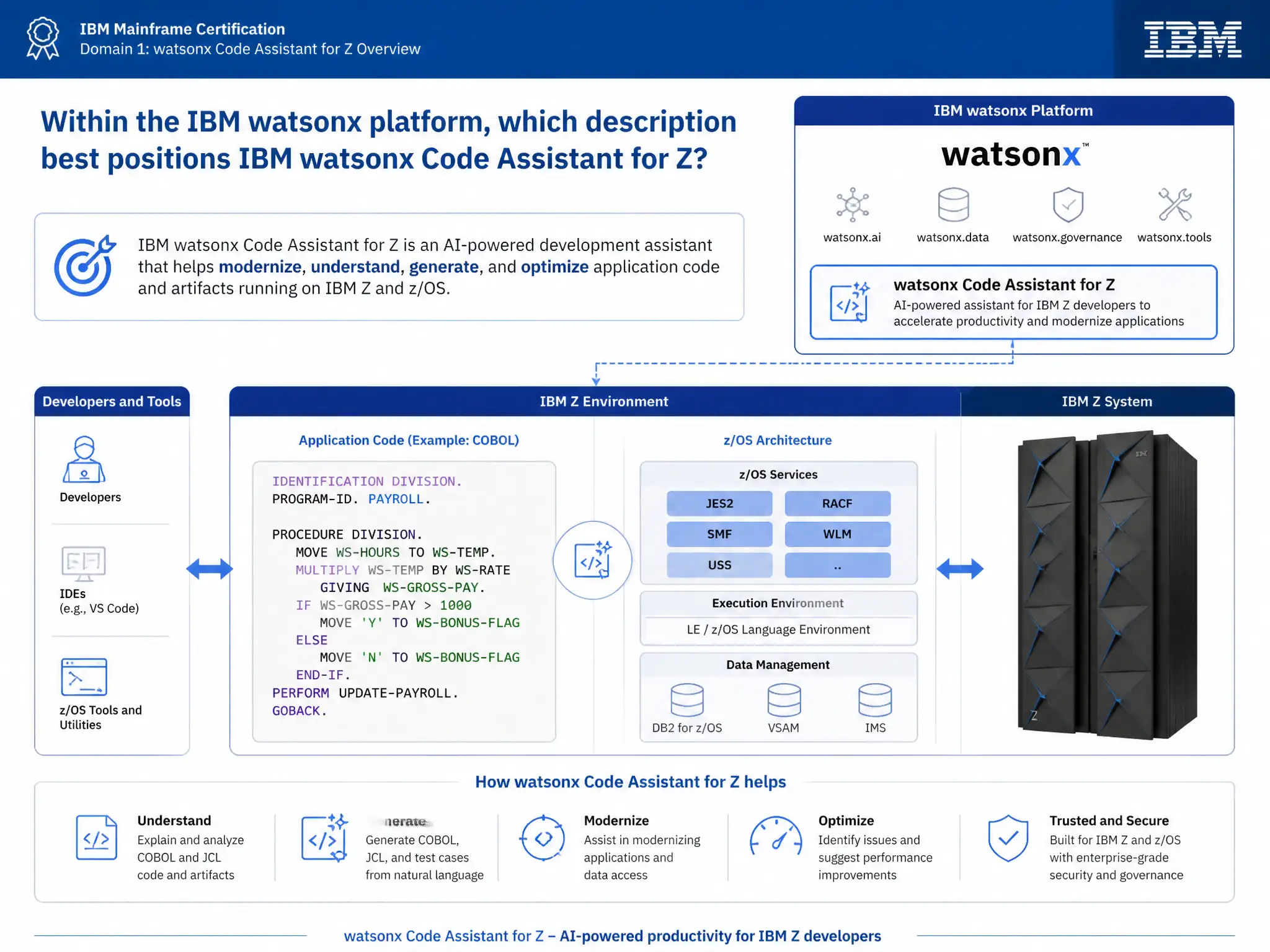The image size is (1270, 952).
Task: Click the IBM watsonx Platform panel header
Action: tap(1014, 111)
